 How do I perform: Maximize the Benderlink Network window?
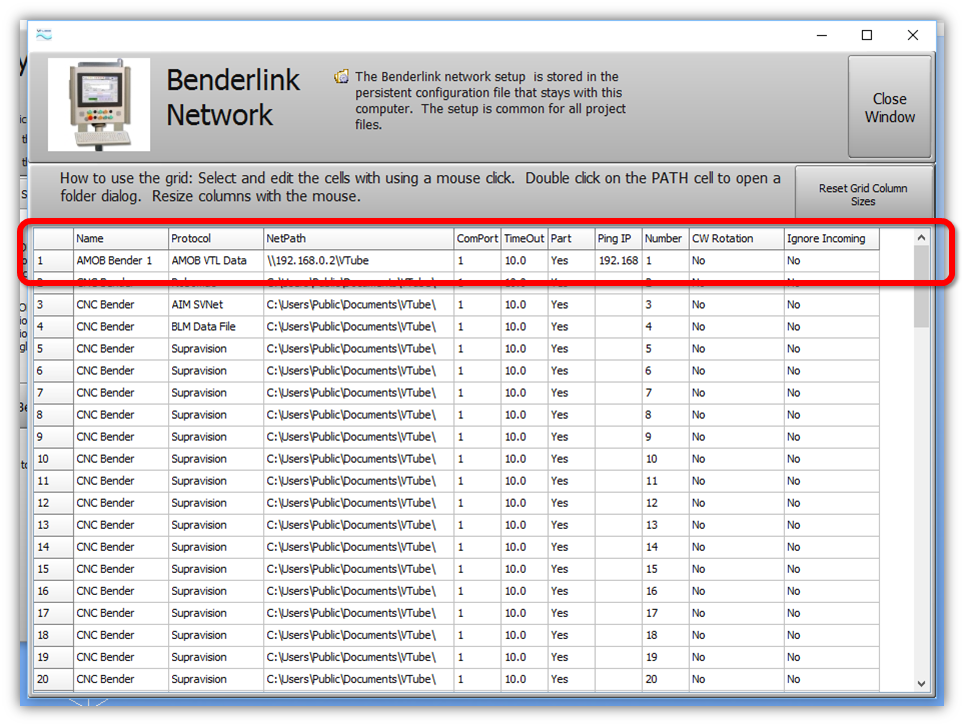(867, 35)
